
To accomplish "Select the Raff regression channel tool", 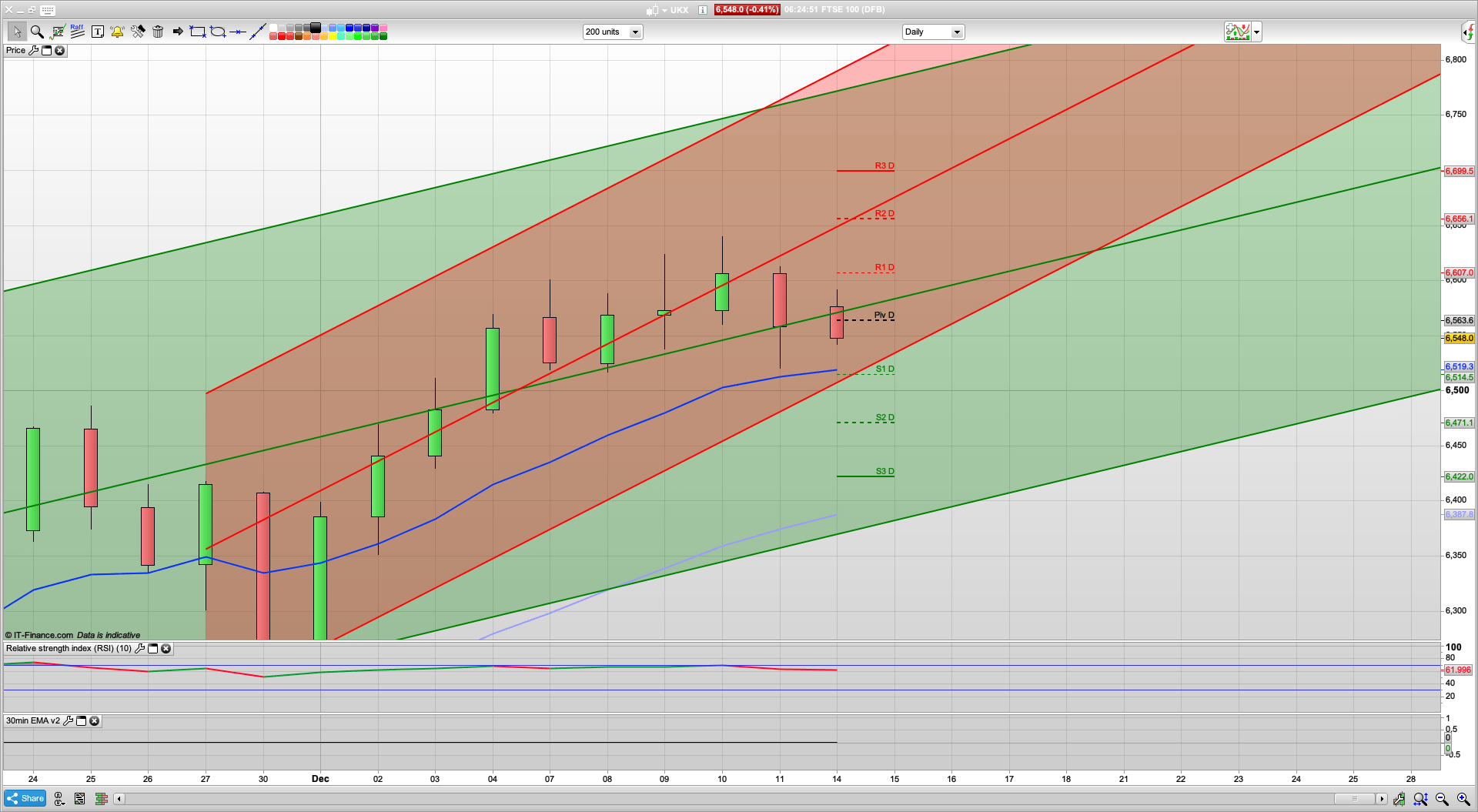I will 77,32.
